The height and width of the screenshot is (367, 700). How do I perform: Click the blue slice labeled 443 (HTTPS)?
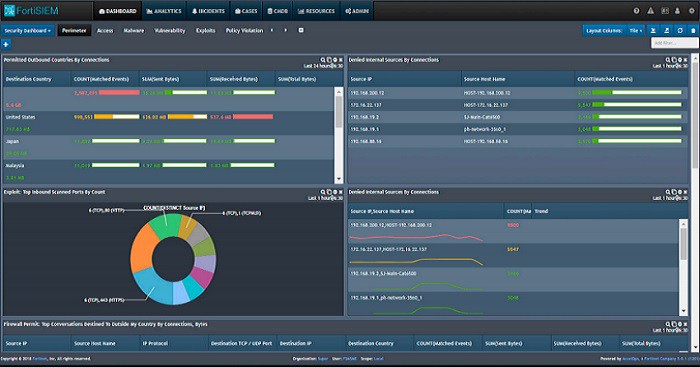154,286
